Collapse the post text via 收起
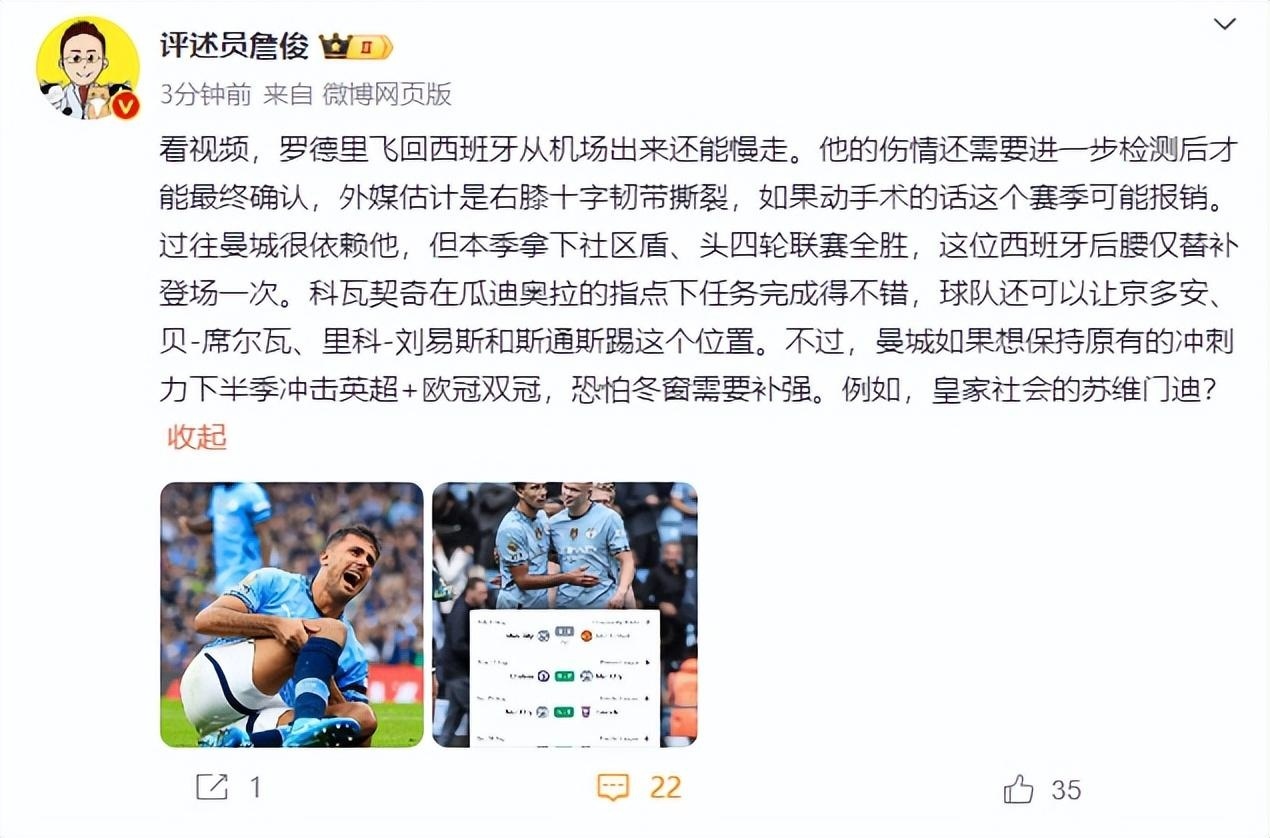 pos(197,437)
